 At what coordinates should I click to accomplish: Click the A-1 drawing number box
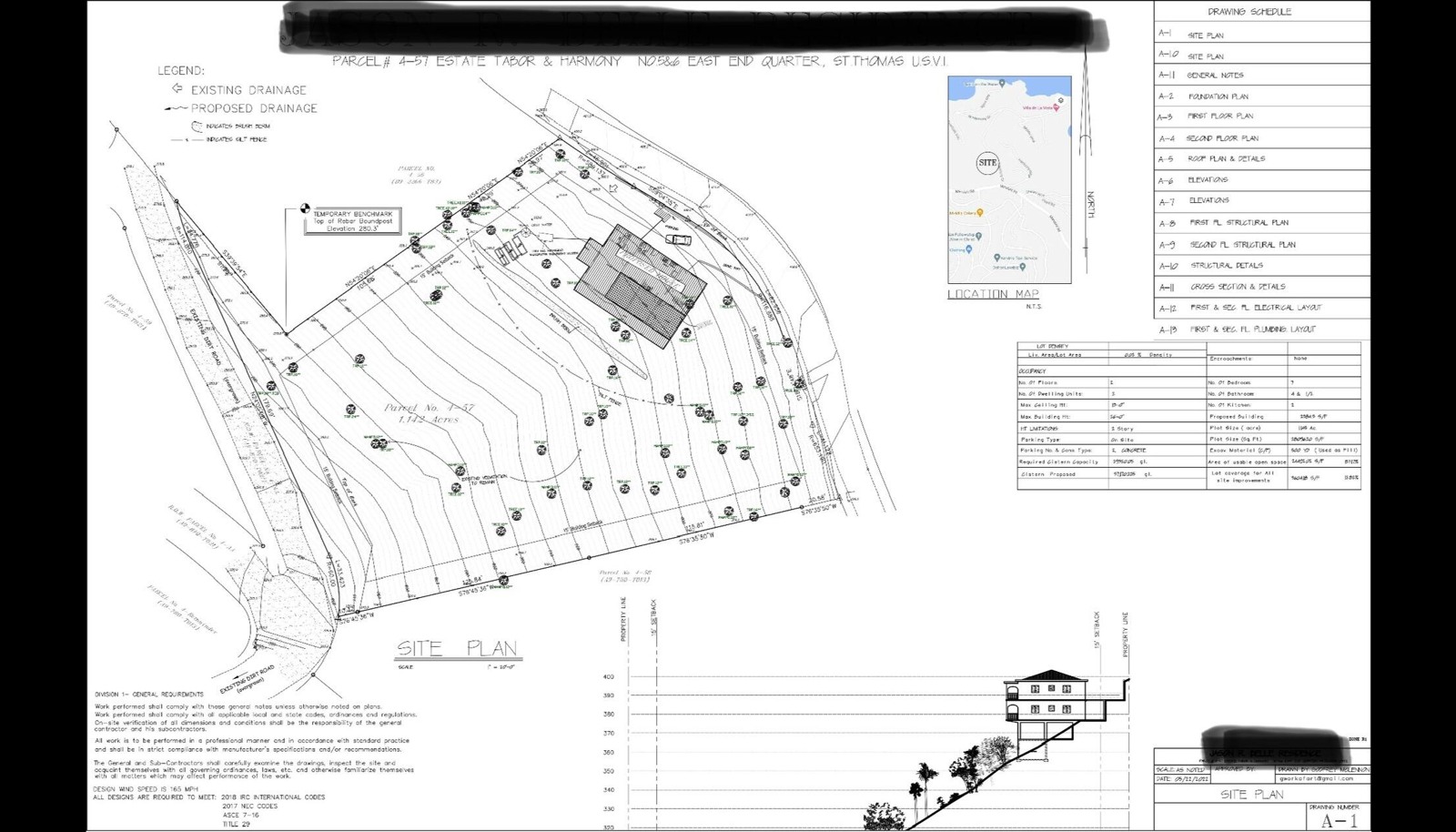(1338, 820)
